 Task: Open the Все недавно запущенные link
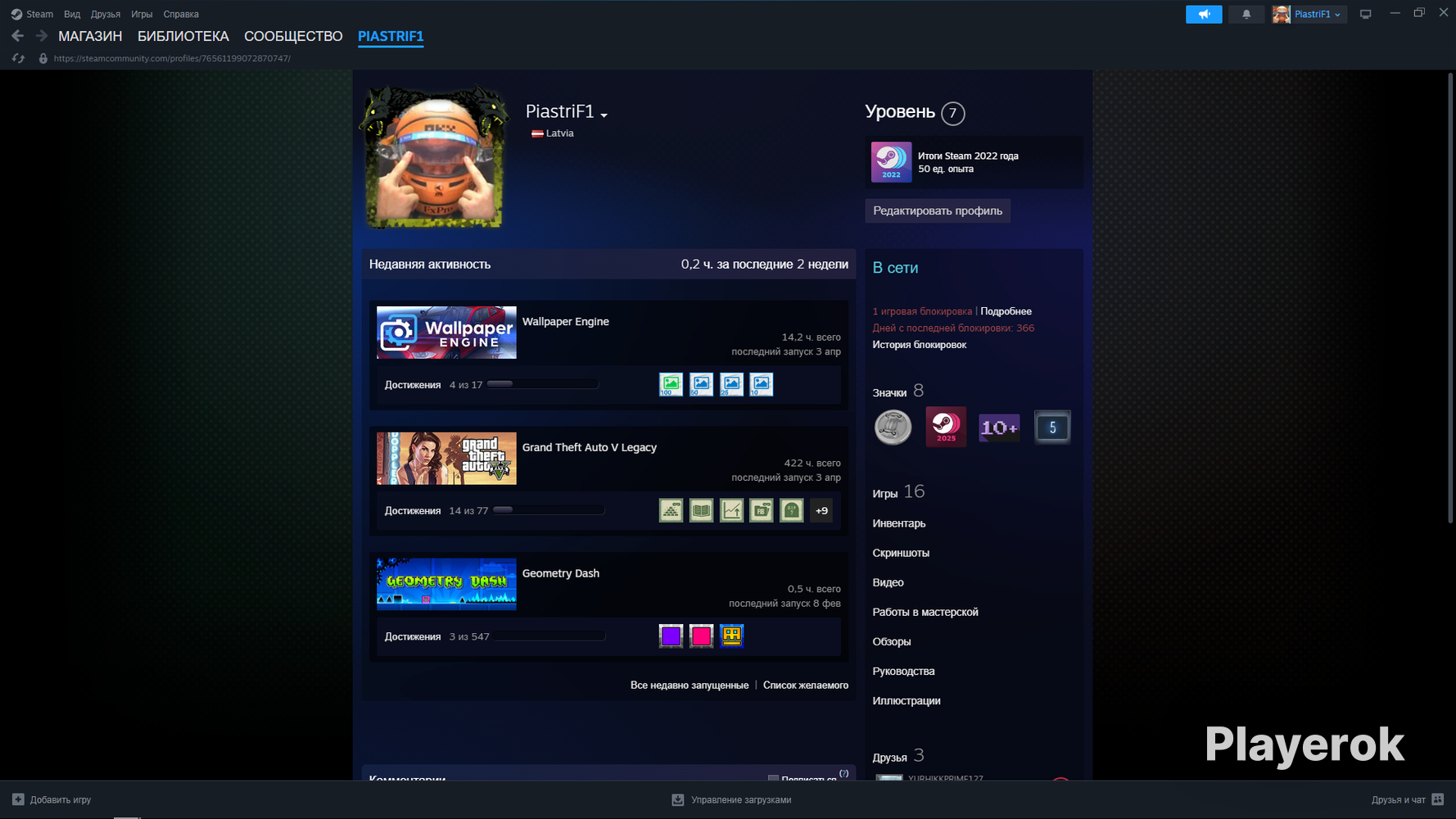tap(690, 685)
